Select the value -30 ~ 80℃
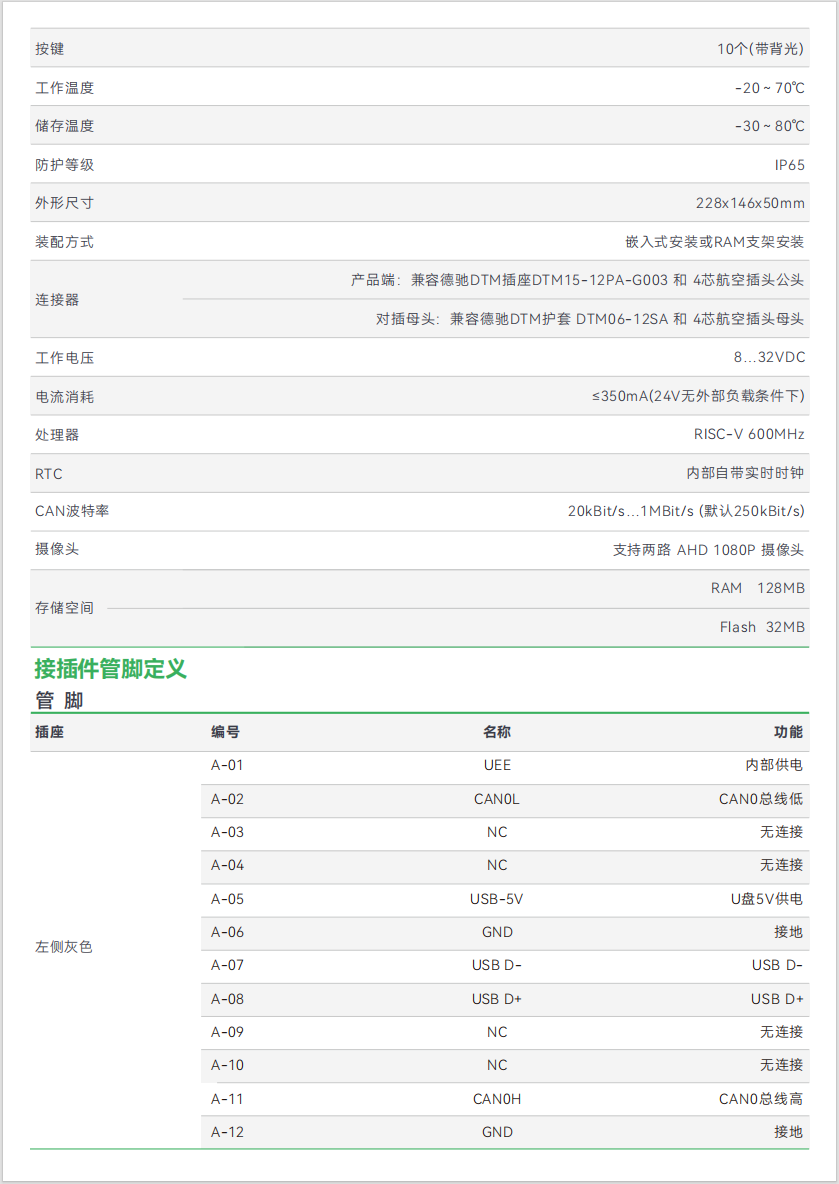This screenshot has height=1184, width=839. 770,126
